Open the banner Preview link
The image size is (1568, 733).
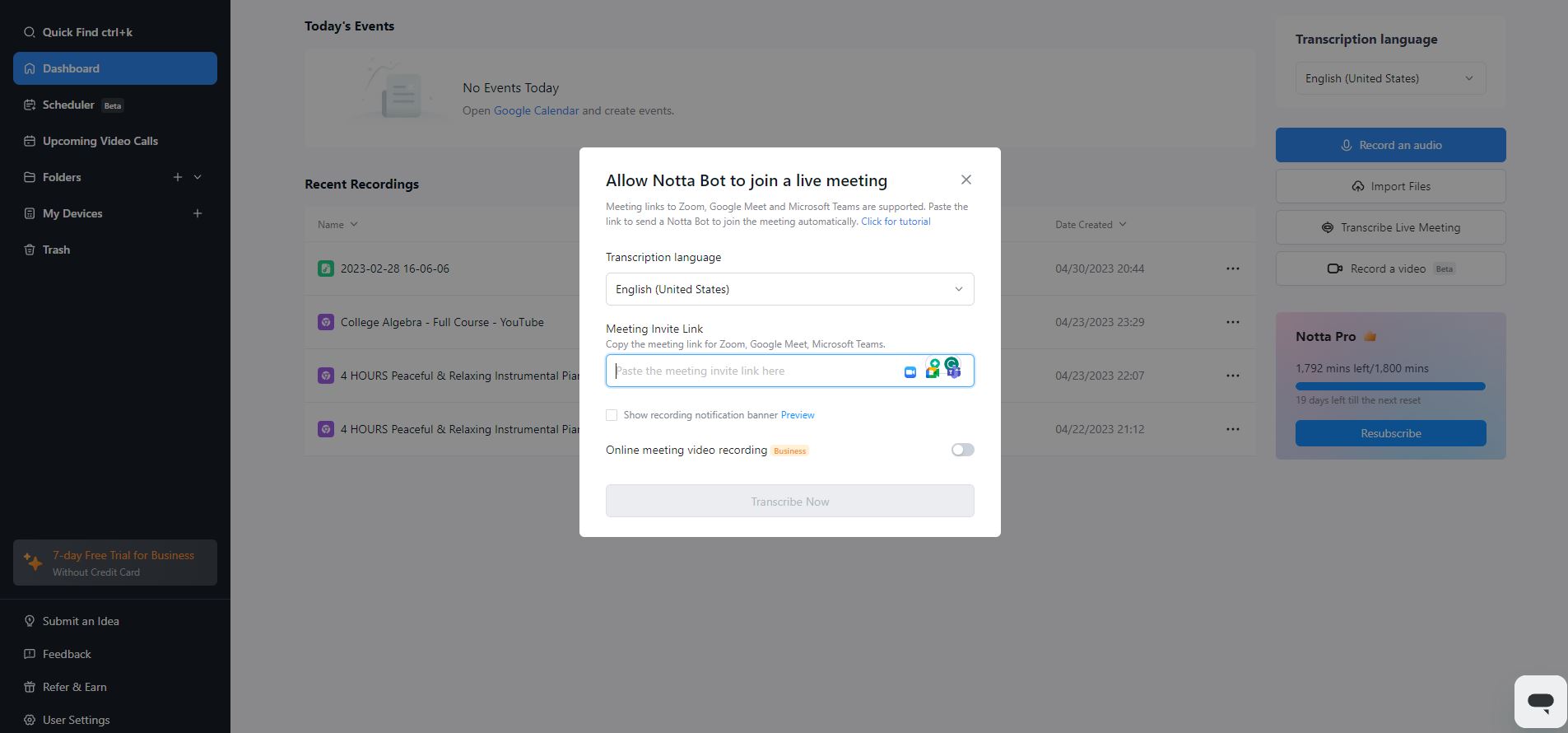(798, 415)
